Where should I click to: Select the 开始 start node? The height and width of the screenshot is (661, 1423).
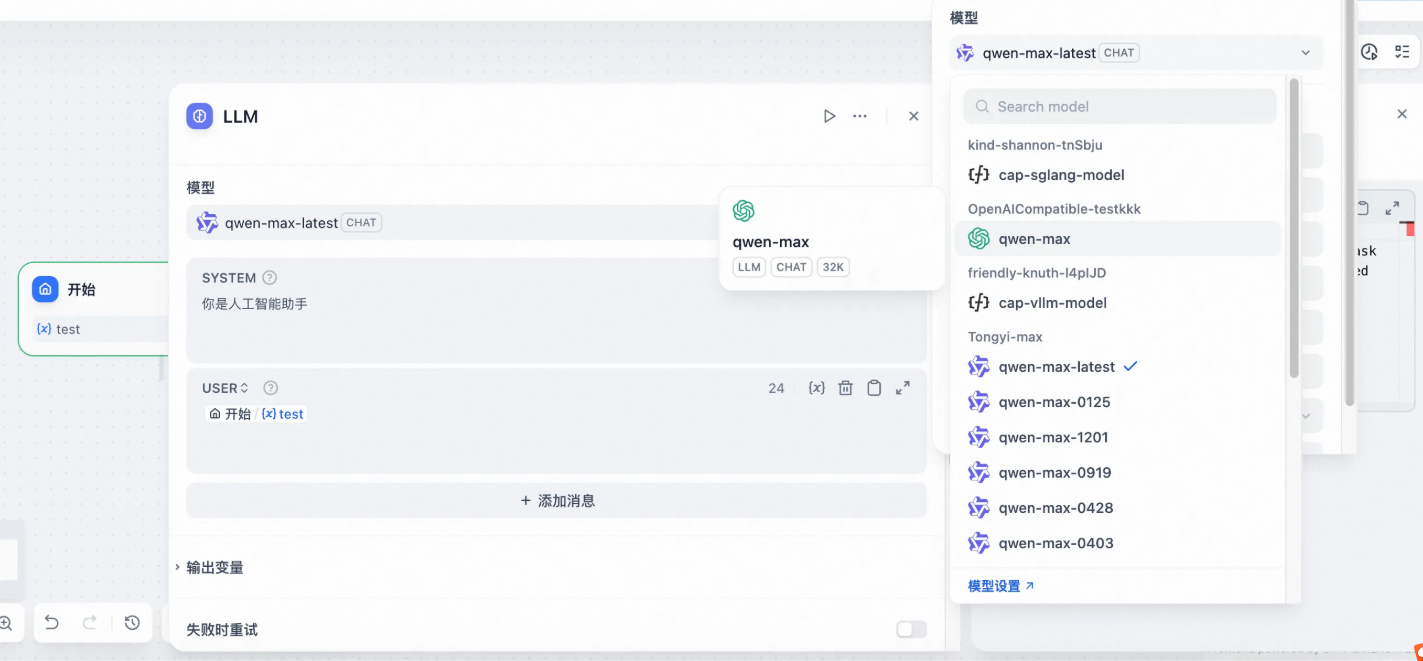[x=95, y=308]
